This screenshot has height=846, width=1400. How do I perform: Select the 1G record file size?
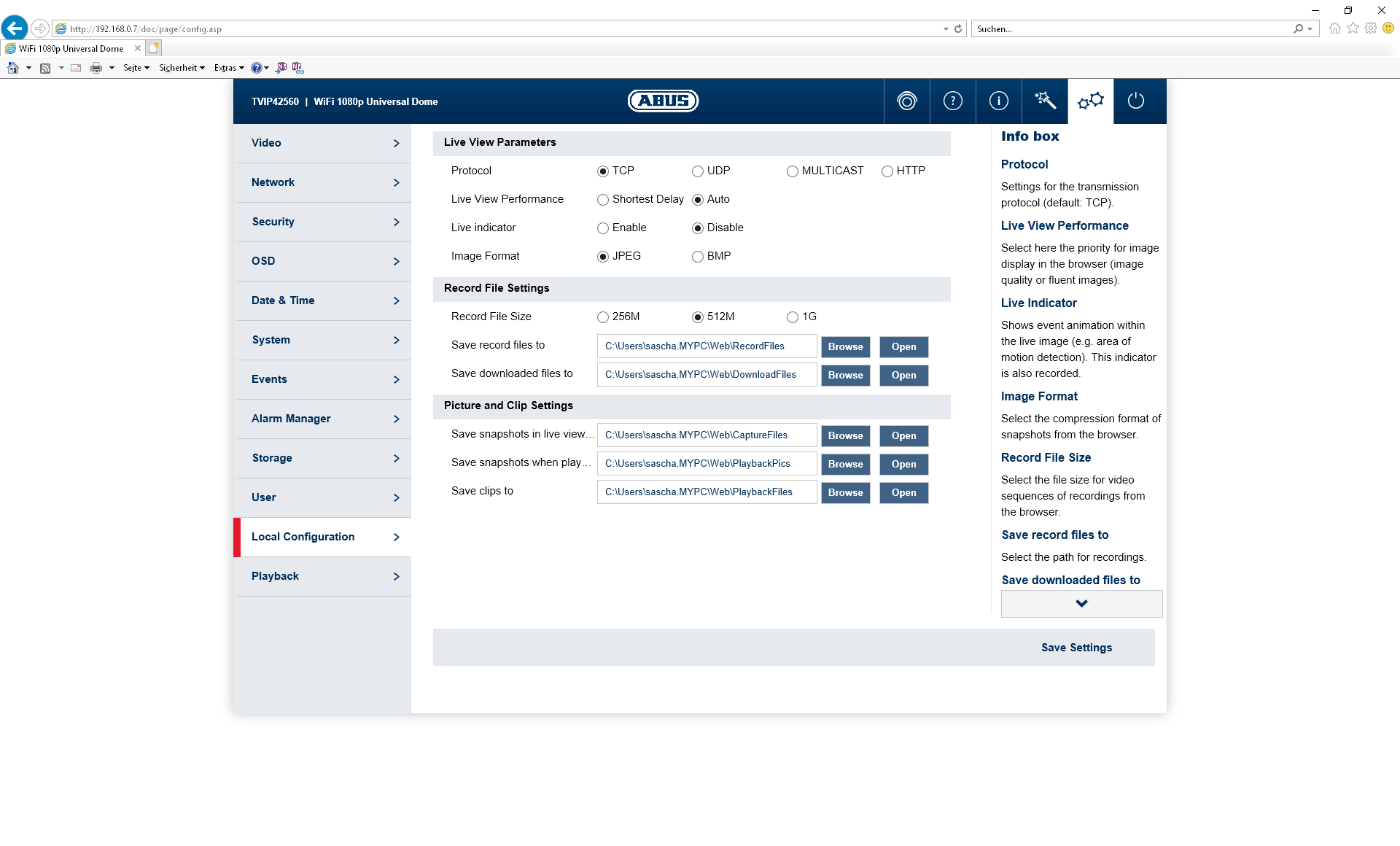793,317
